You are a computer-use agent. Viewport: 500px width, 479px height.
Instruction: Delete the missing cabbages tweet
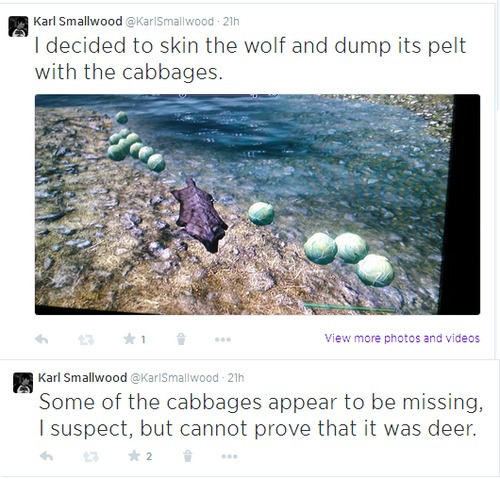pyautogui.click(x=188, y=456)
